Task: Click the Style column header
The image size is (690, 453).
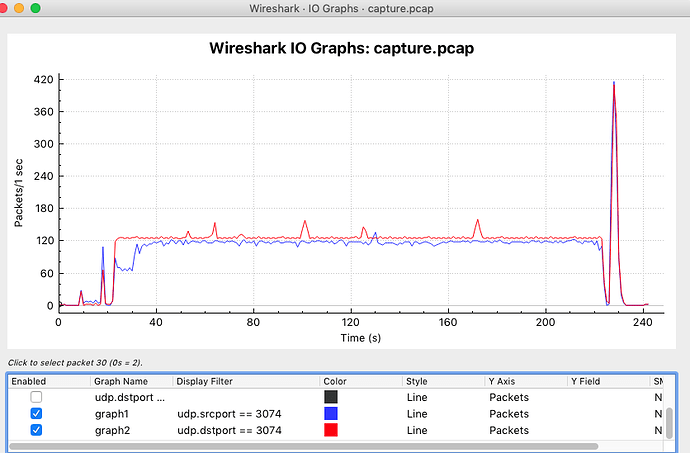Action: coord(416,381)
